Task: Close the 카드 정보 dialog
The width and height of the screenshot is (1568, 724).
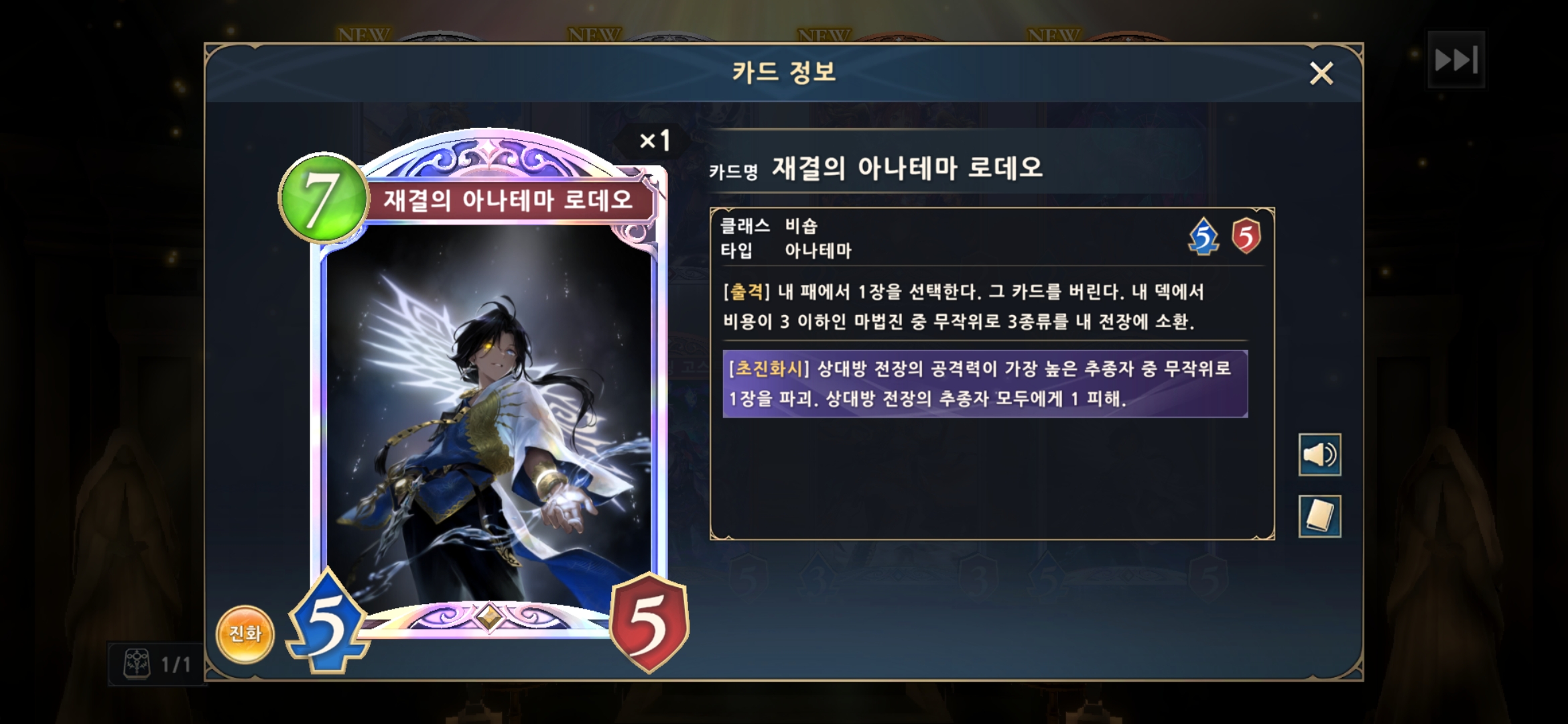Action: click(x=1321, y=73)
